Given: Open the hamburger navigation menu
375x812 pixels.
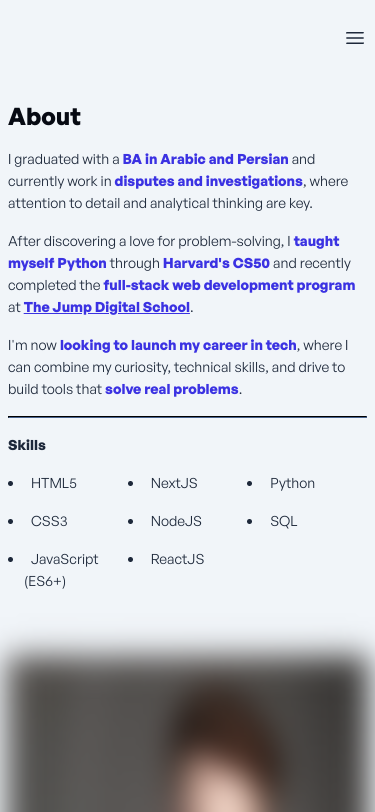Looking at the screenshot, I should point(355,38).
